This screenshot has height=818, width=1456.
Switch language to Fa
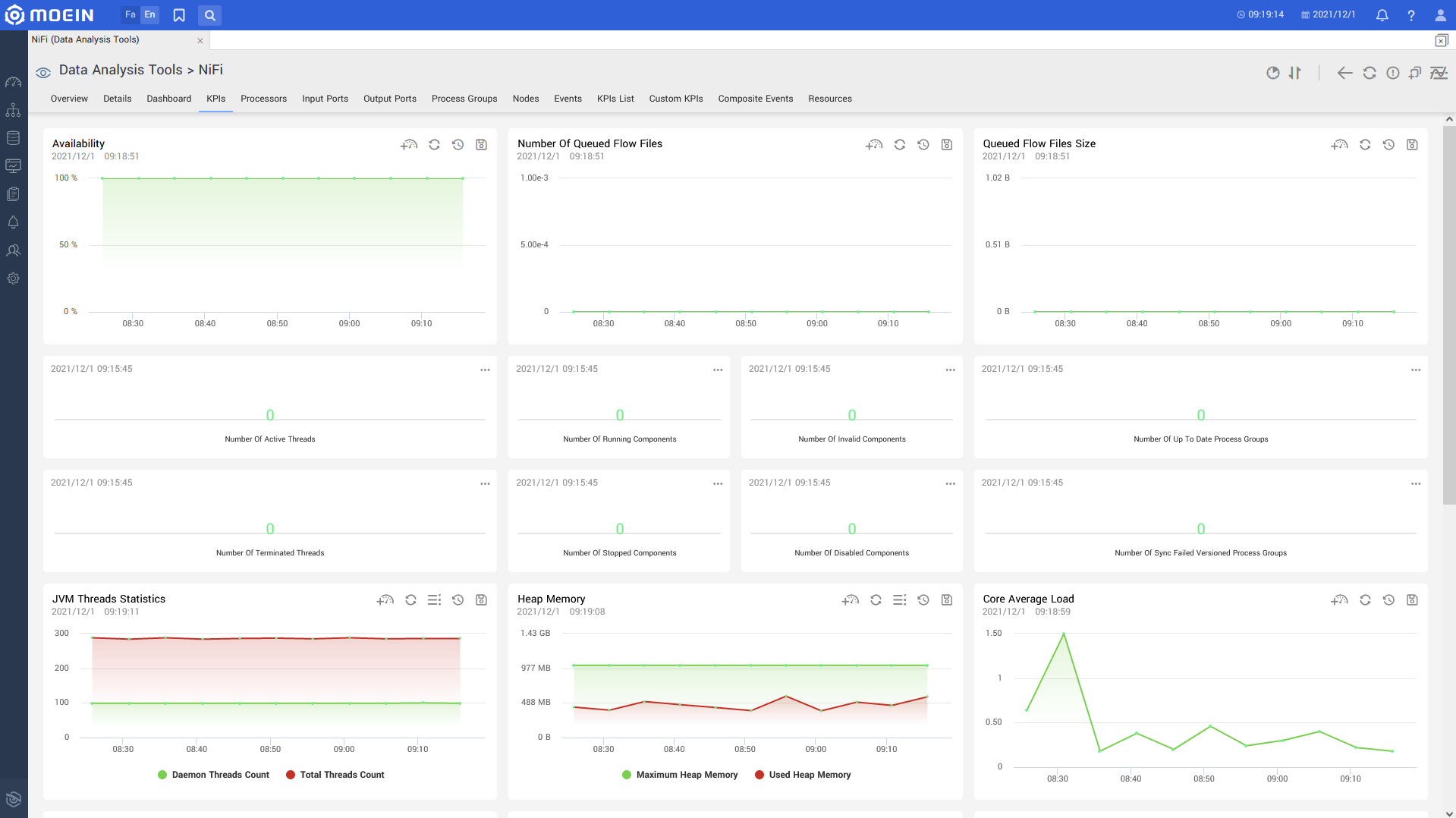[131, 14]
